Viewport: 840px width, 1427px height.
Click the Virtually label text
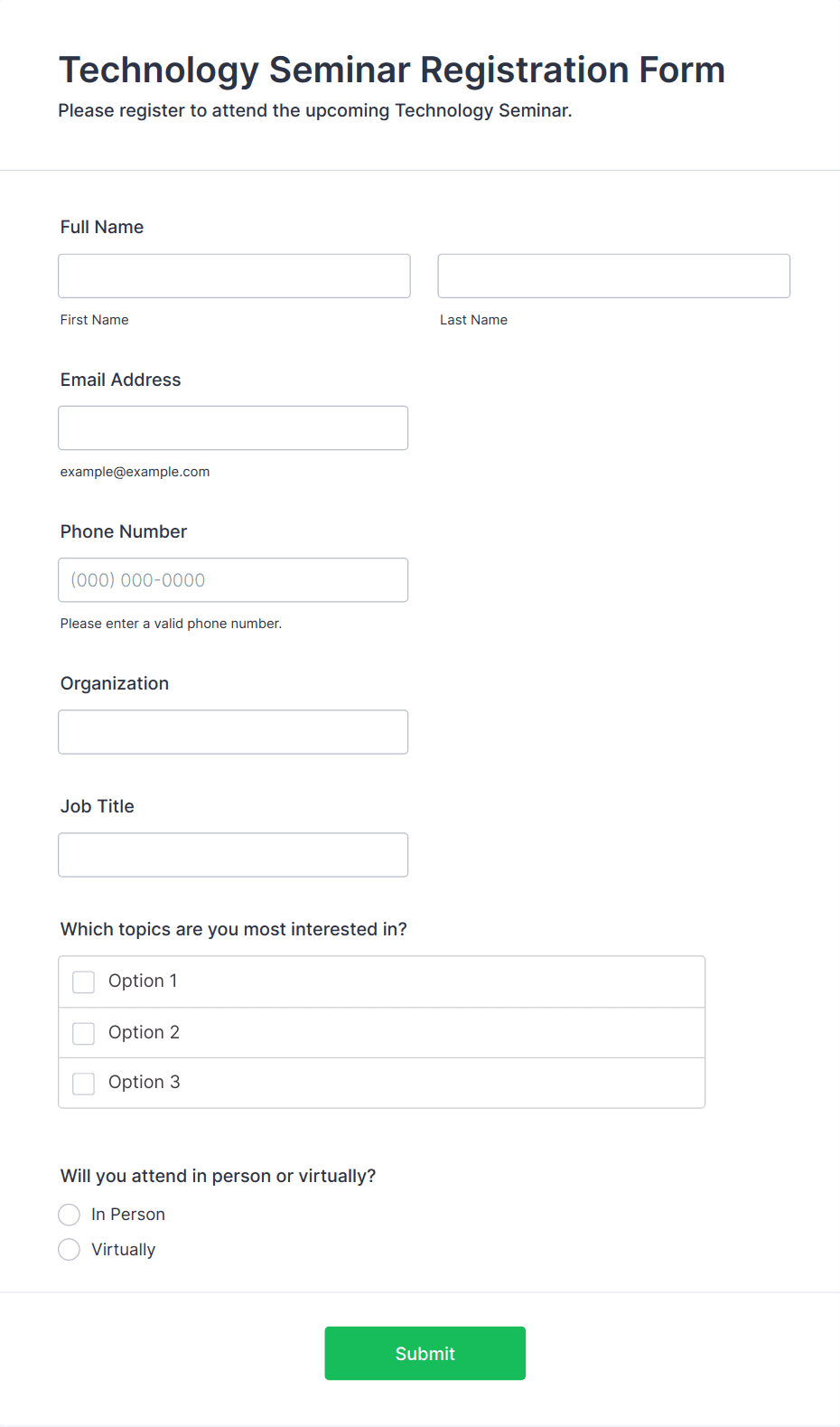[124, 1250]
